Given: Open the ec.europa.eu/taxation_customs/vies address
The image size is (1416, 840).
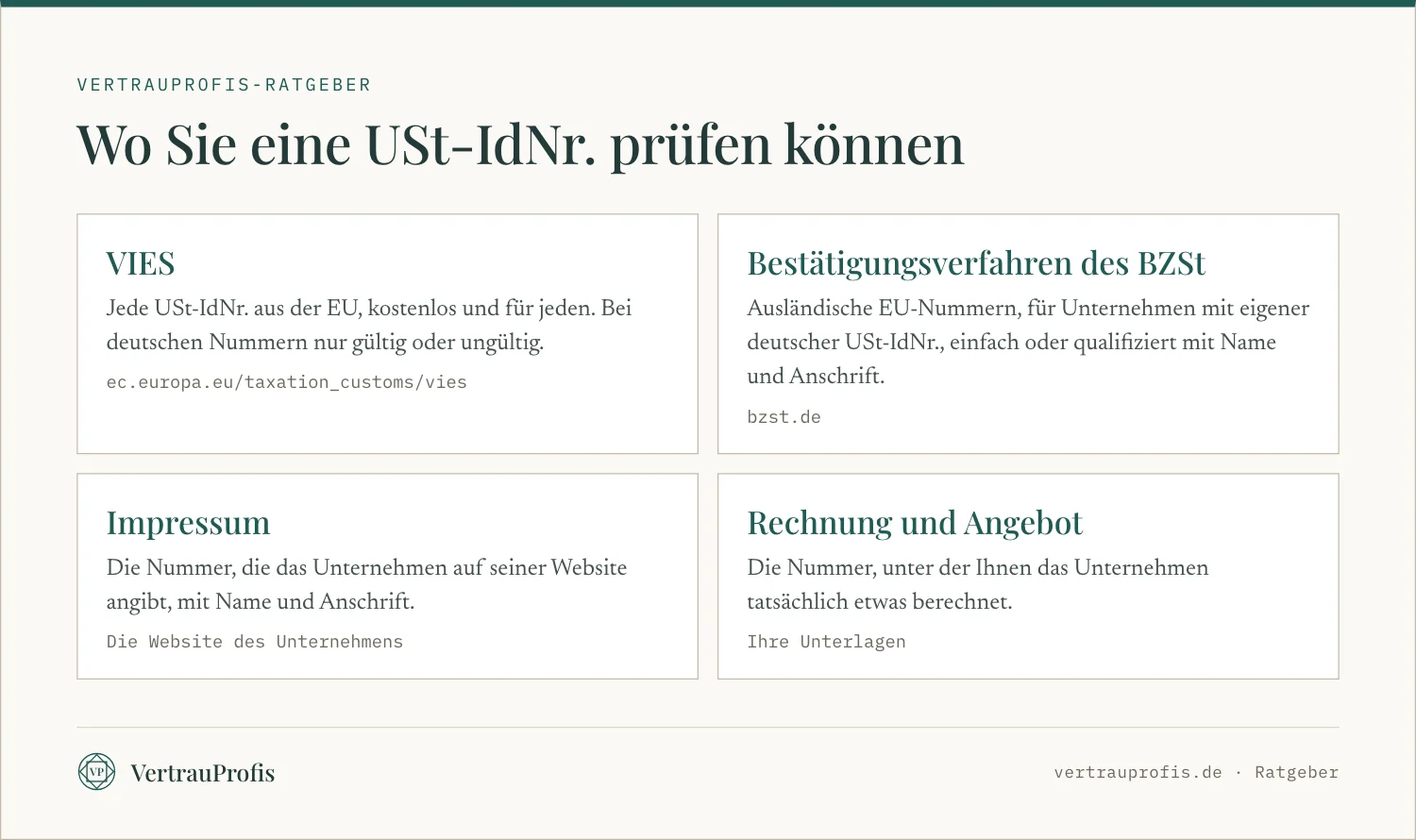Looking at the screenshot, I should [x=287, y=382].
